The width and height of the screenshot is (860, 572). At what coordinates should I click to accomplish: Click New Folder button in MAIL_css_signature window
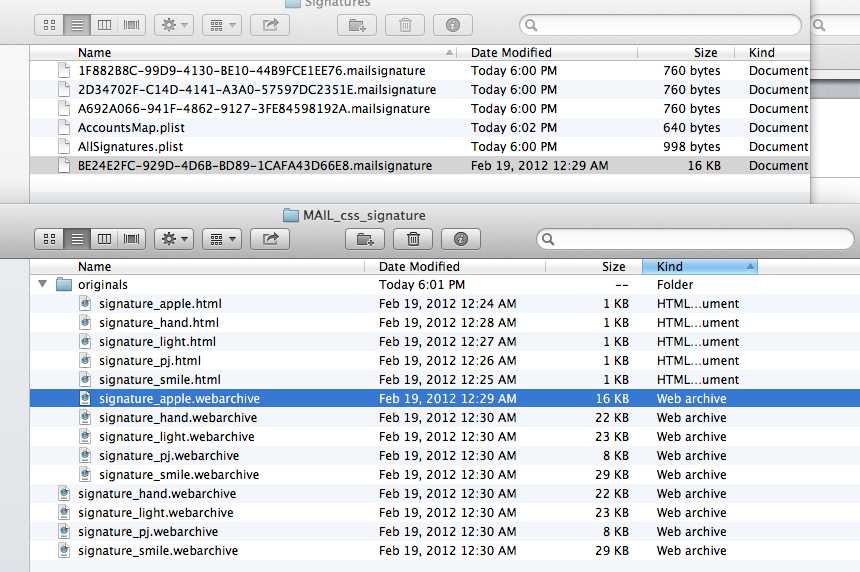point(365,239)
